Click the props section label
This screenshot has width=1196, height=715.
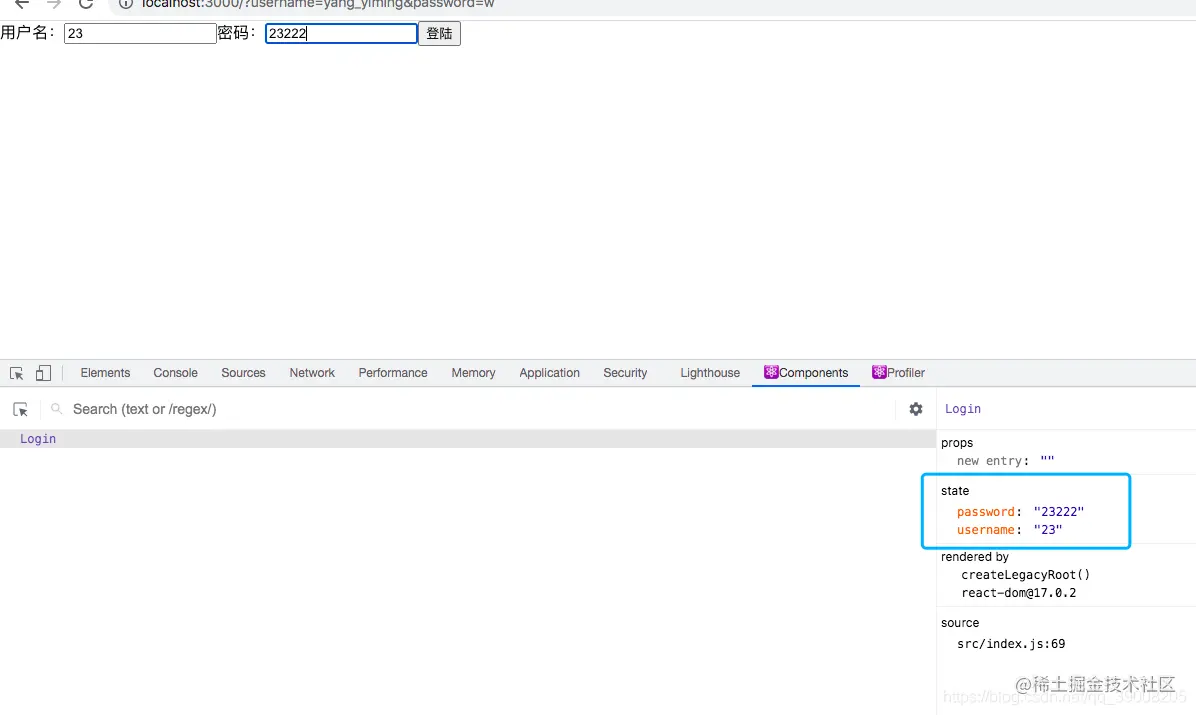[x=956, y=443]
